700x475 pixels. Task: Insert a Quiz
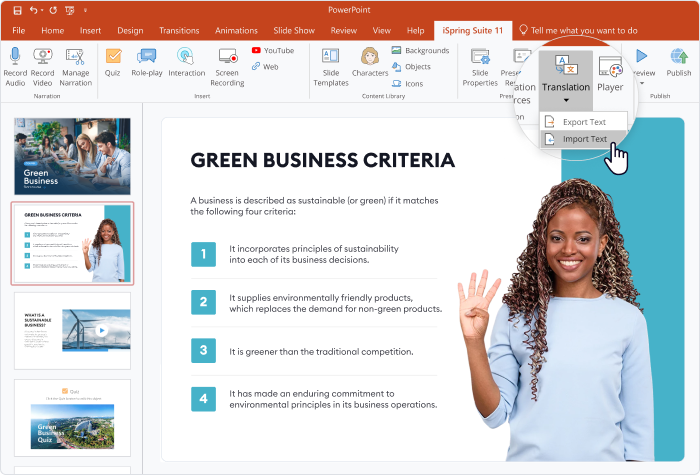click(112, 62)
